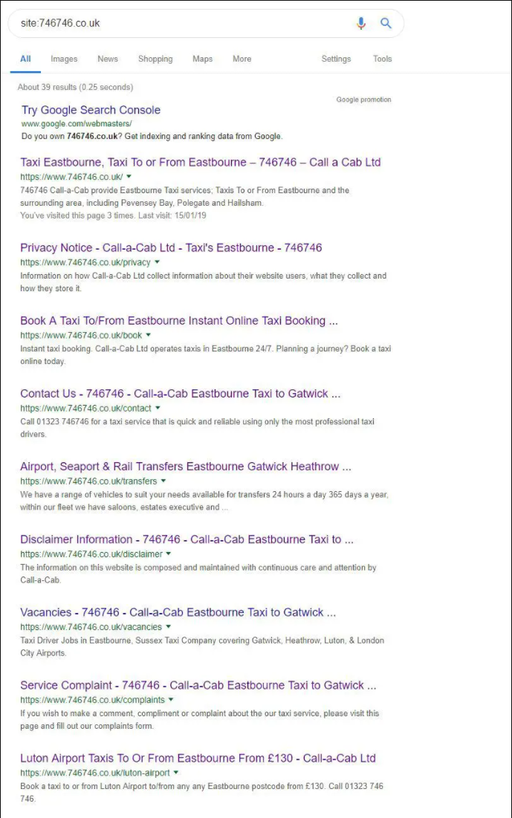Click the https://www.746746.co.uk/complaints URL text
Screen dimensions: 512x818
[x=92, y=700]
